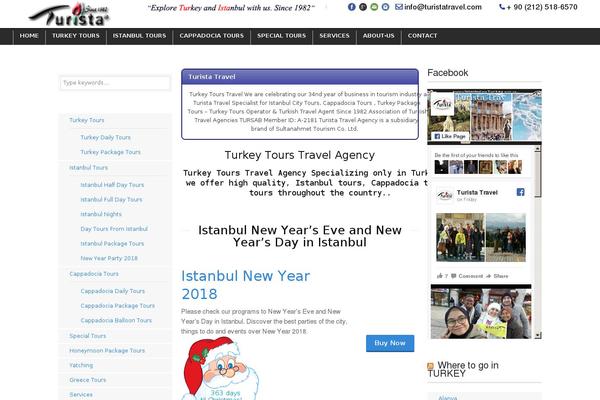
Task: Open the SPECIAL TOURS menu
Action: 282,36
